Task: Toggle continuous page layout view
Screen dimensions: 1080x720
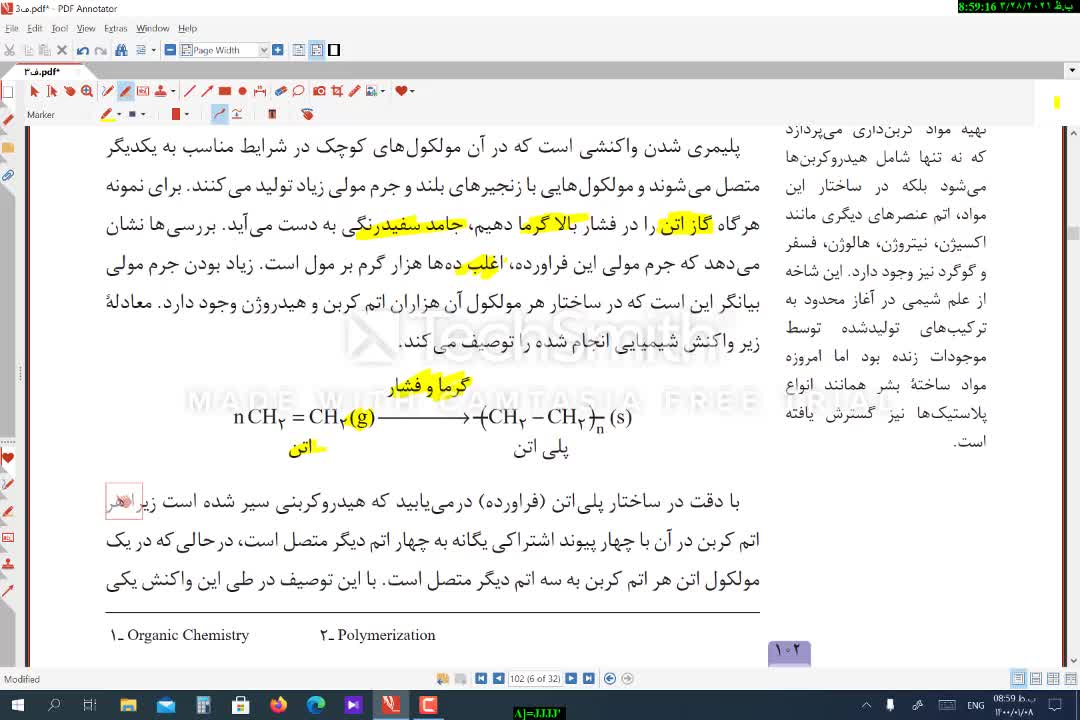Action: (x=317, y=50)
